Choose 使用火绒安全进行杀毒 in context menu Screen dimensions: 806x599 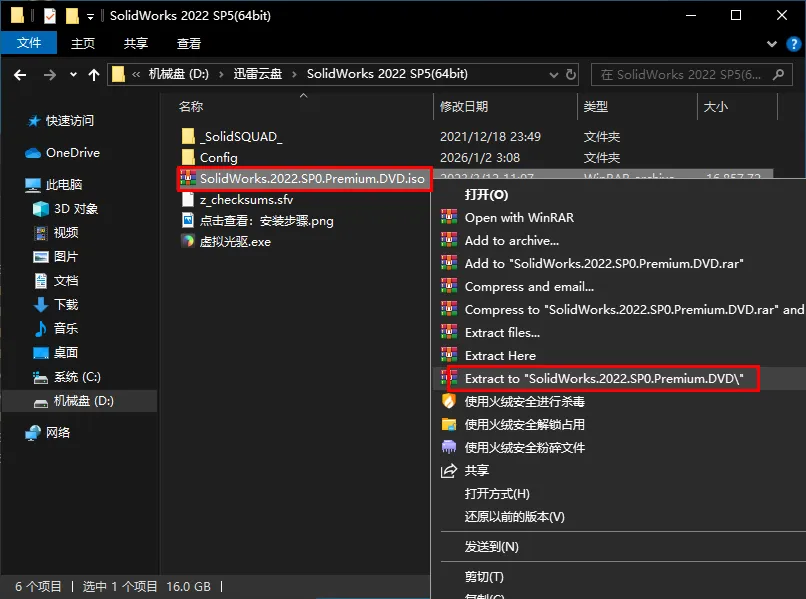[524, 402]
